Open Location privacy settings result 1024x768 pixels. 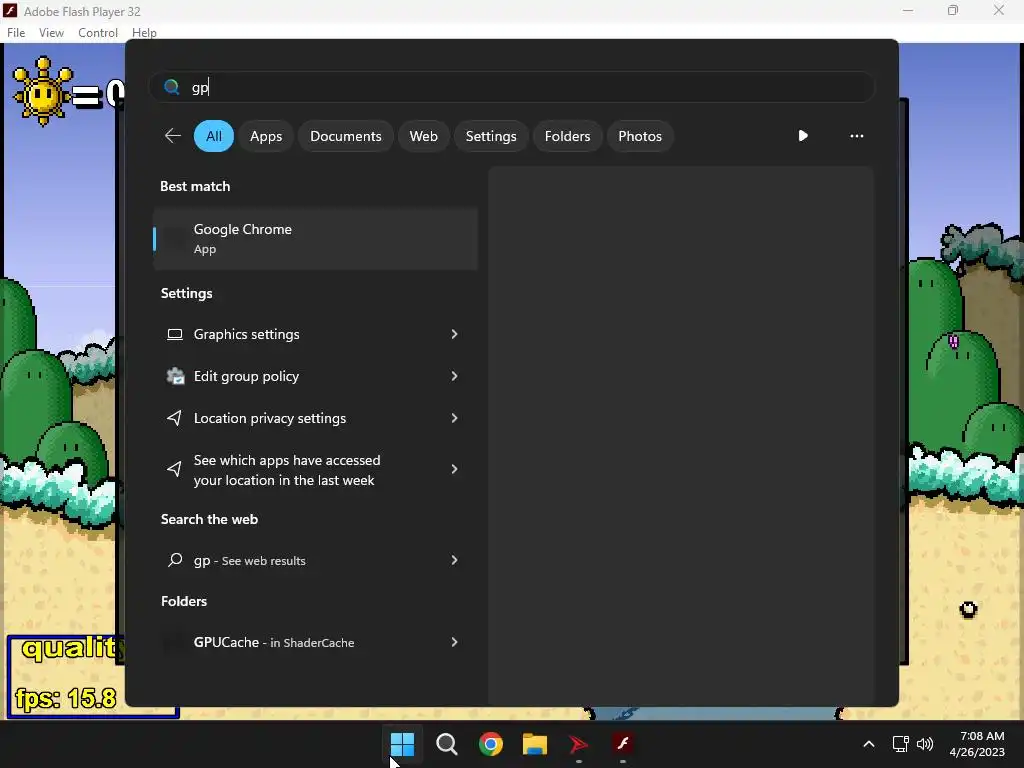pos(315,418)
